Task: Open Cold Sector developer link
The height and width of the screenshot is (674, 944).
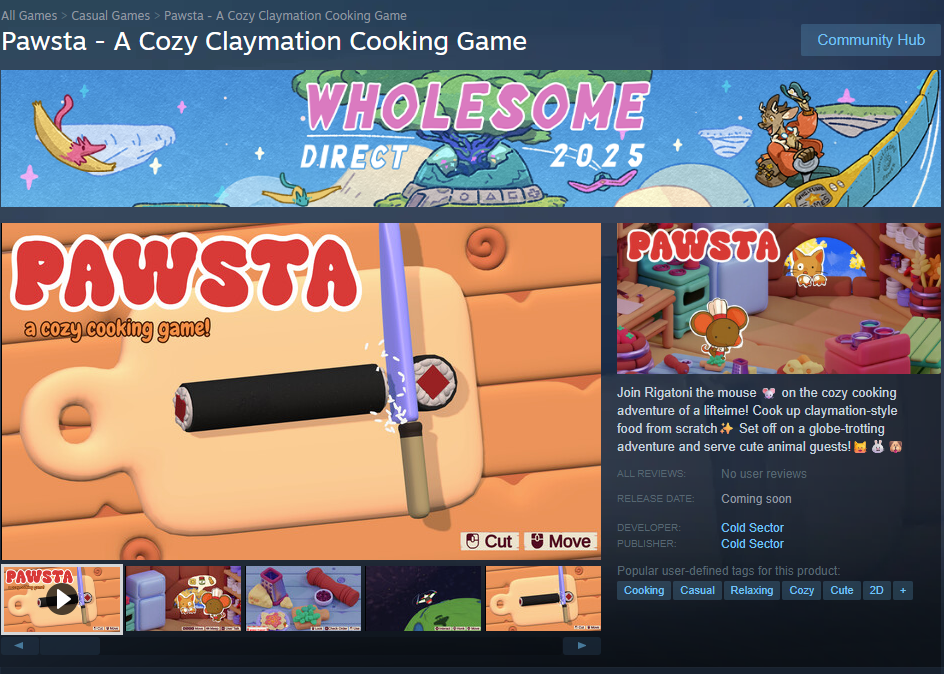Action: pyautogui.click(x=753, y=528)
